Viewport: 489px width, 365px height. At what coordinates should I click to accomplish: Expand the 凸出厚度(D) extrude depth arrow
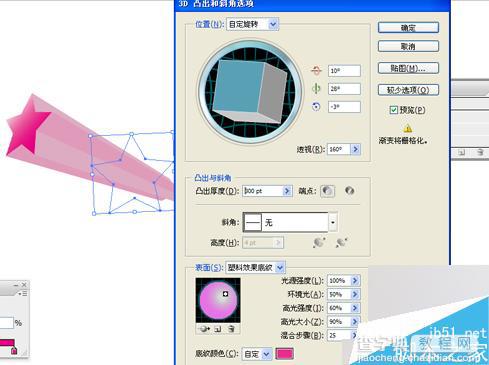click(x=287, y=191)
